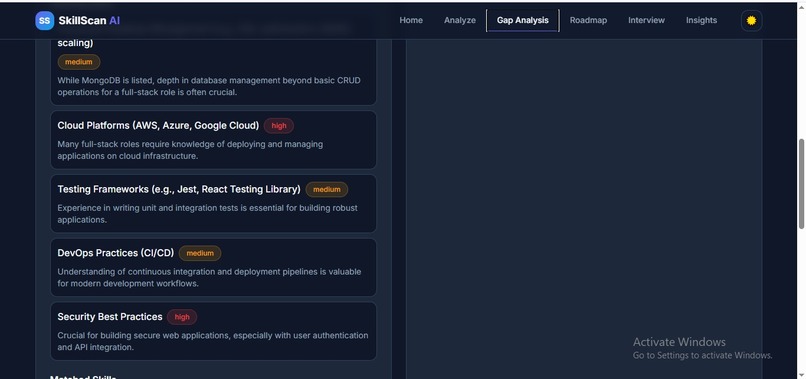The width and height of the screenshot is (806, 379).
Task: Click the Security Best Practices title
Action: (x=110, y=317)
